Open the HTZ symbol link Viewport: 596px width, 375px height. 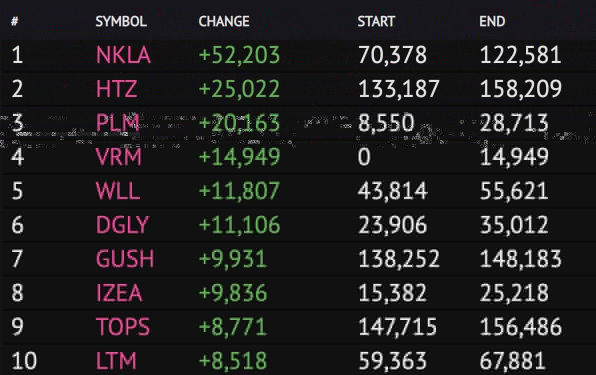116,89
